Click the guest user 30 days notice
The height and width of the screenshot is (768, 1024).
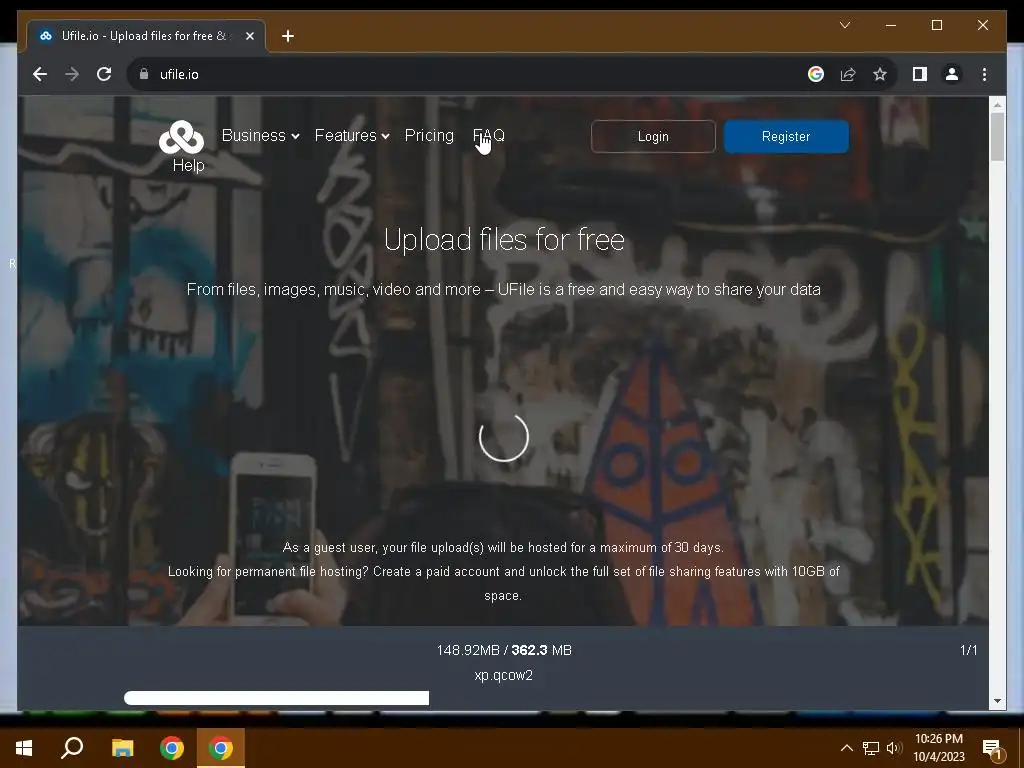(x=503, y=547)
